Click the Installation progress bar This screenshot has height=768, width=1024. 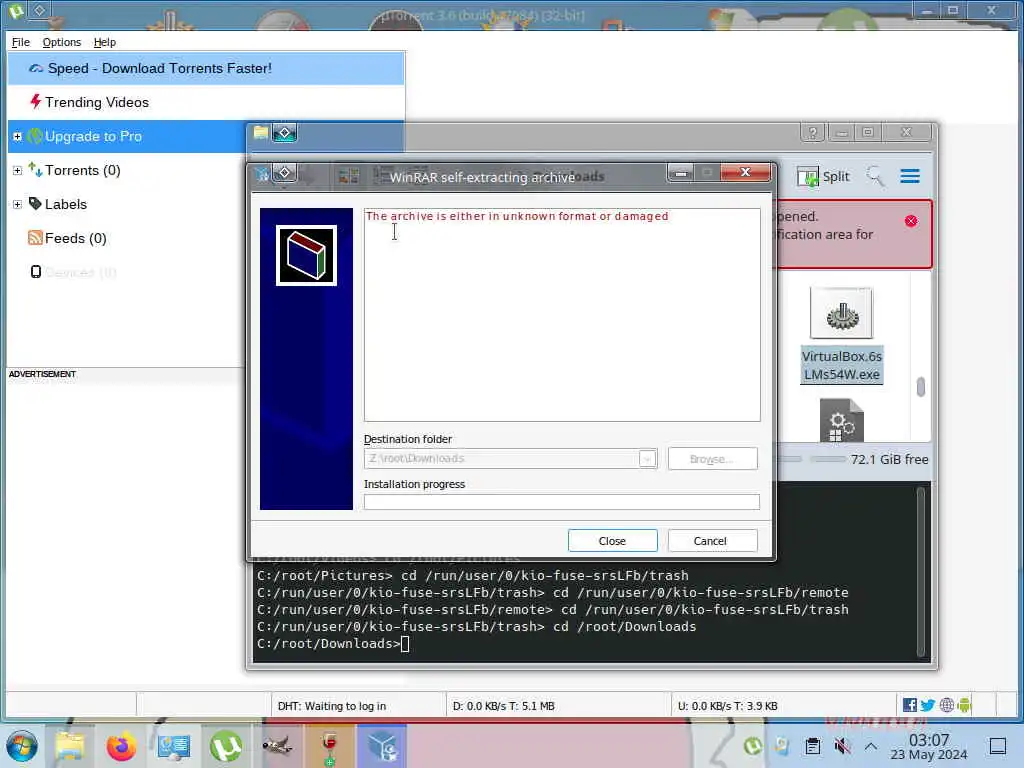[x=562, y=502]
